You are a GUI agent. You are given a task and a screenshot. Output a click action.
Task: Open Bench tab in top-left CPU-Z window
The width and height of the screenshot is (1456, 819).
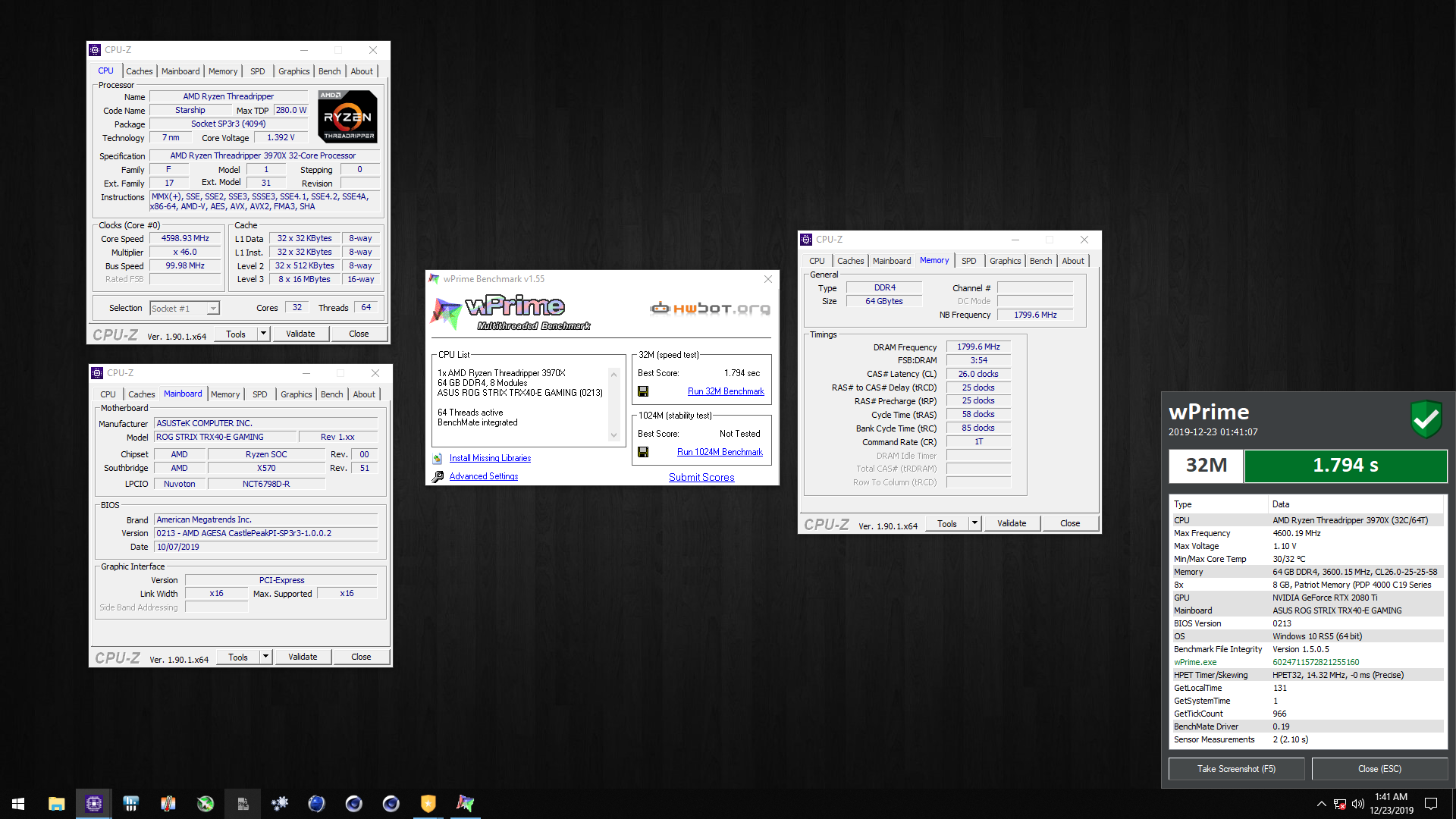pyautogui.click(x=329, y=71)
